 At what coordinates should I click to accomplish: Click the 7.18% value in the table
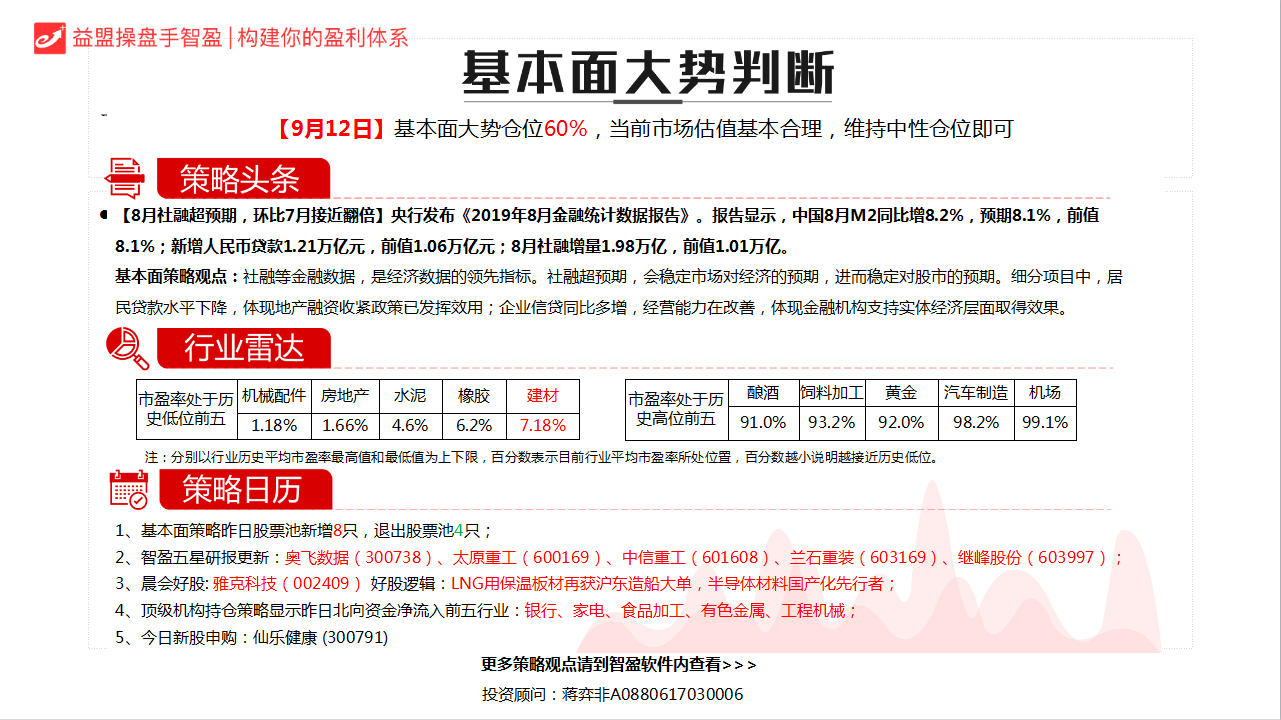click(x=543, y=425)
